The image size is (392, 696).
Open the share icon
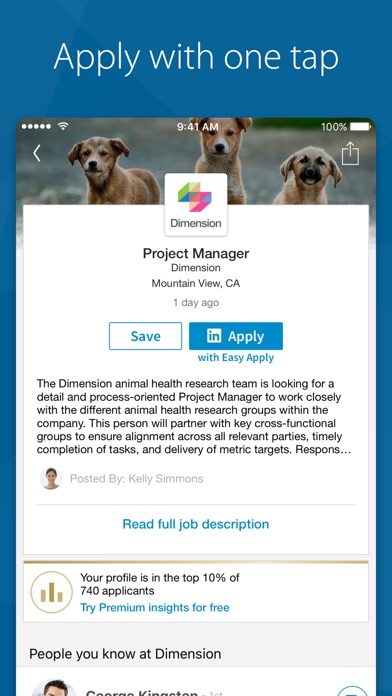point(350,153)
